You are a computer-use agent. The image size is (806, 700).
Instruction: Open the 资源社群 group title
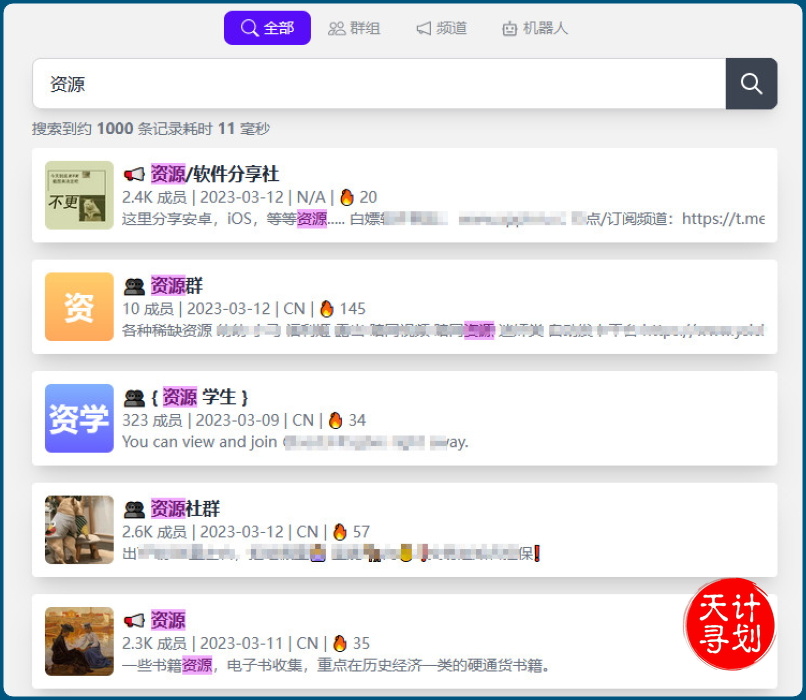(x=185, y=509)
